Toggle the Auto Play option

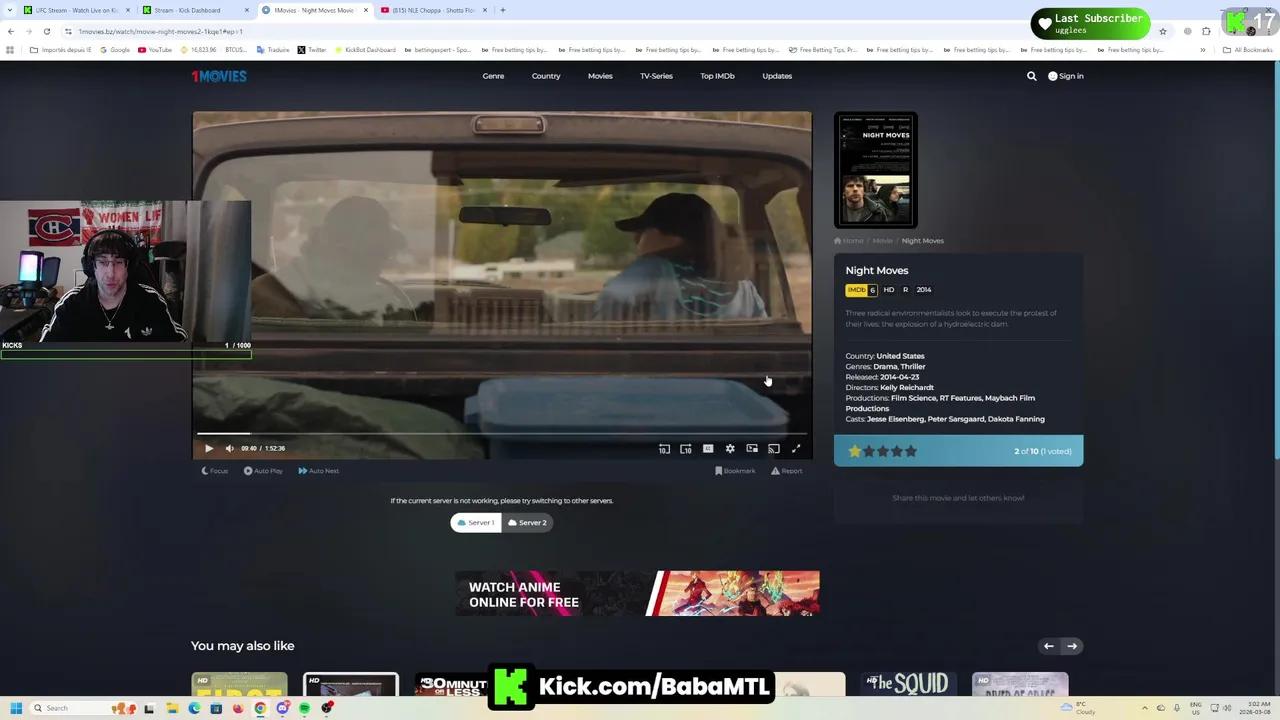[x=263, y=471]
